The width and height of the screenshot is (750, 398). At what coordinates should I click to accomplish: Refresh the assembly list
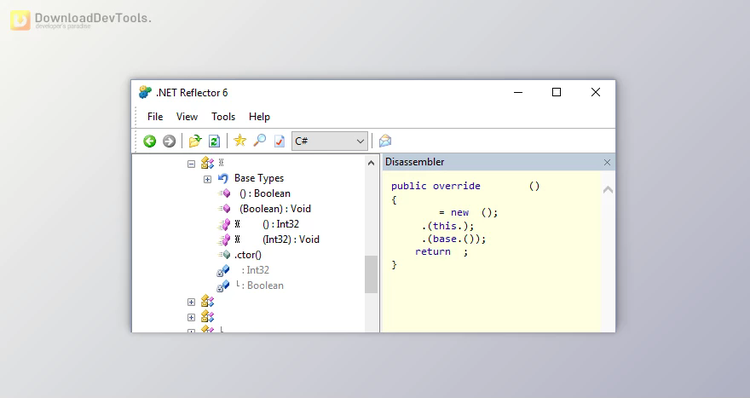(214, 141)
